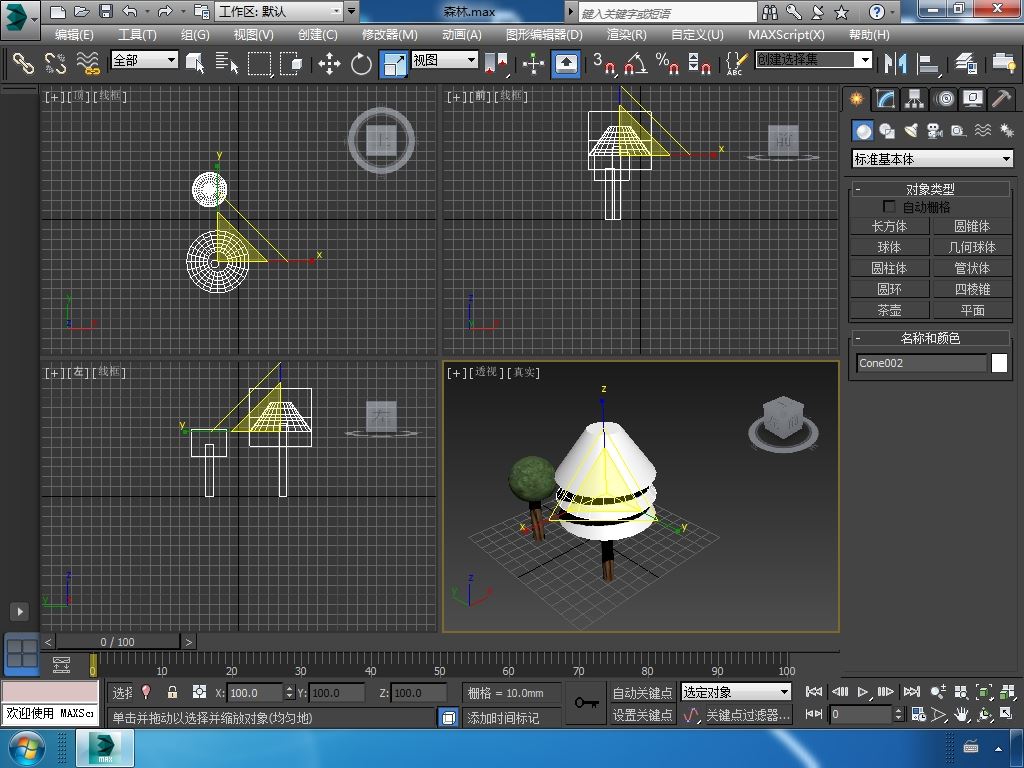Click the 几何球体 button
The image size is (1024, 768).
coord(972,247)
